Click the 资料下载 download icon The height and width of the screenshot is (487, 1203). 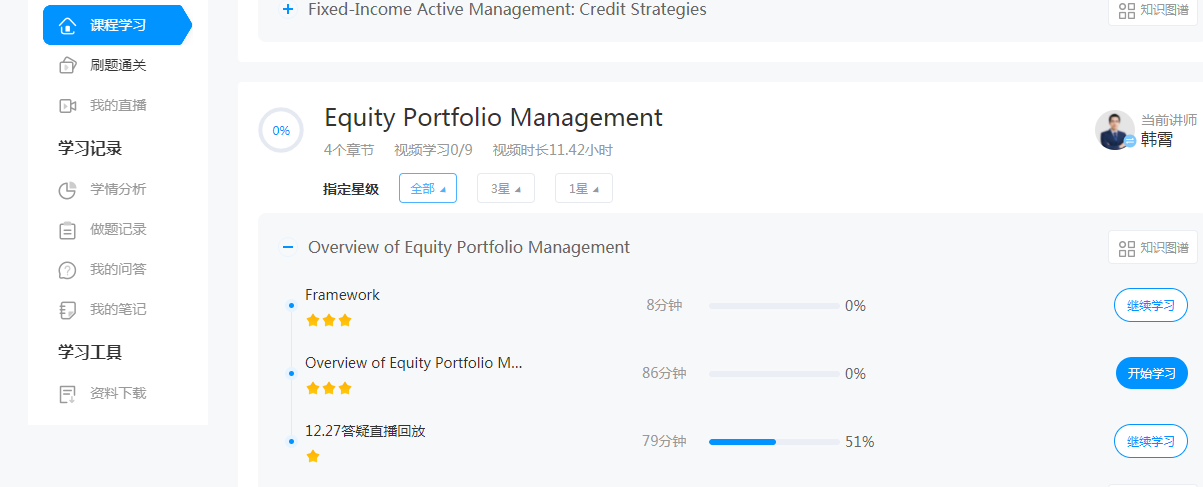click(68, 394)
